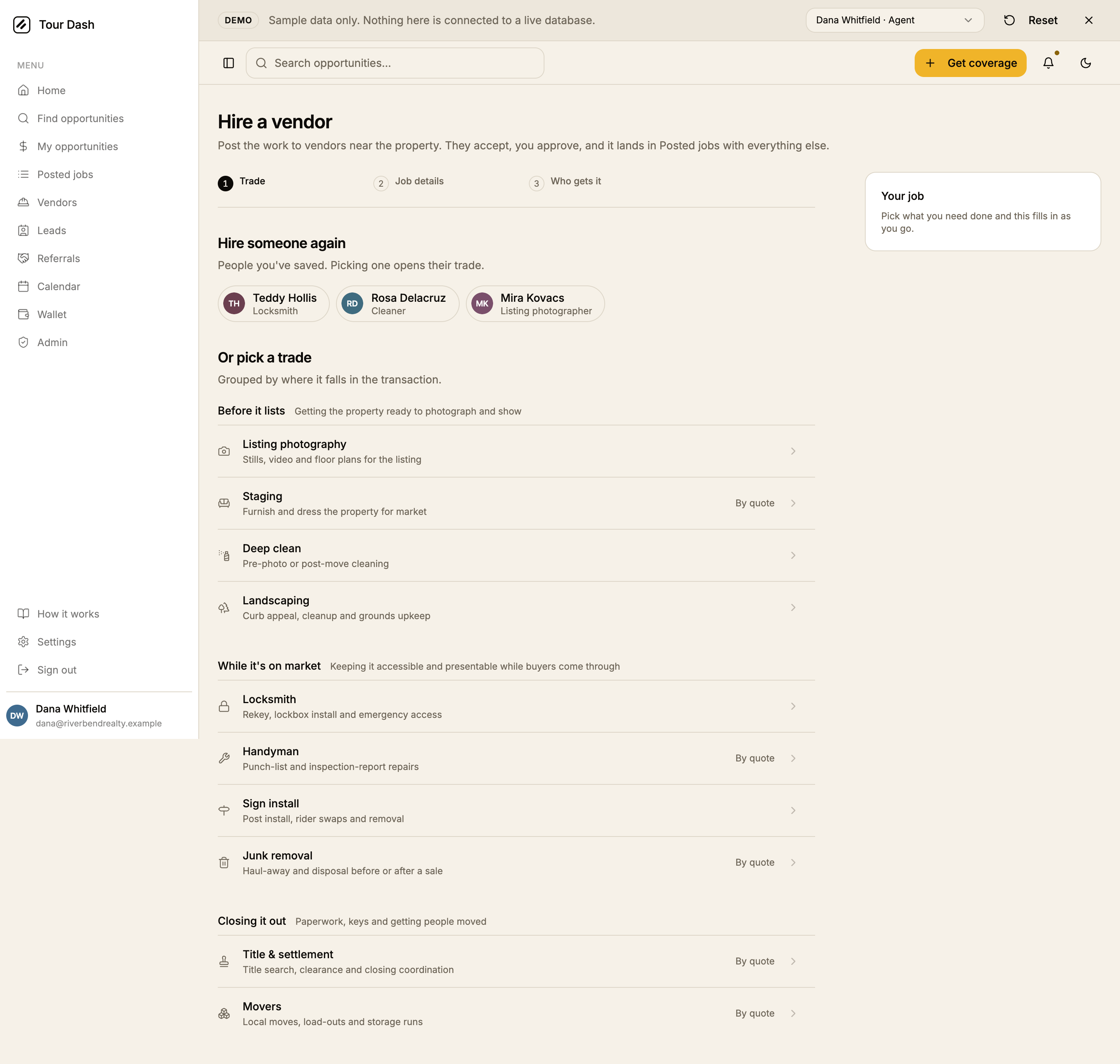
Task: Open Movers trade using its chevron
Action: [793, 1013]
